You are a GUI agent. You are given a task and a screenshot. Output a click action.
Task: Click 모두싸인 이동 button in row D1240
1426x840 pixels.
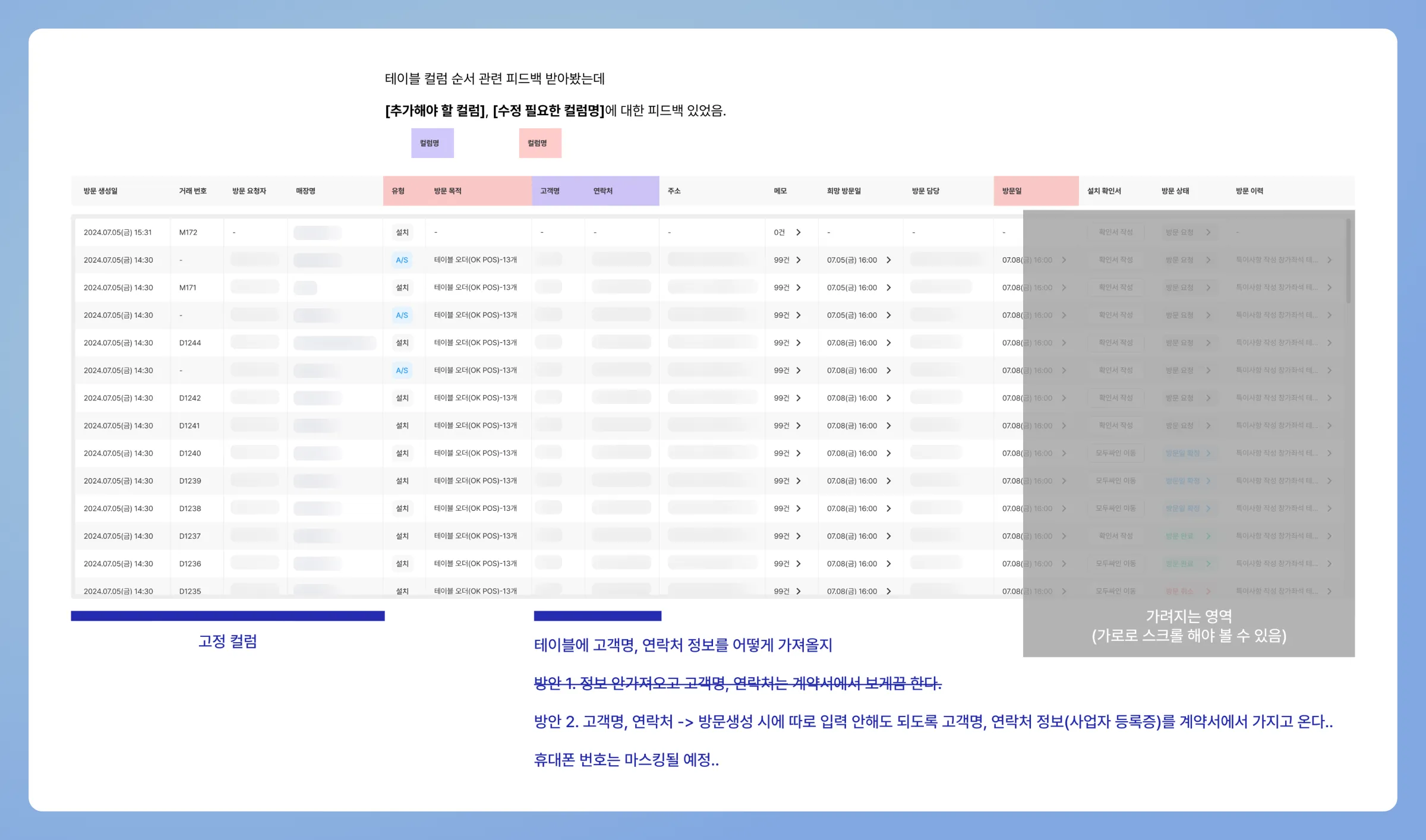tap(1116, 453)
